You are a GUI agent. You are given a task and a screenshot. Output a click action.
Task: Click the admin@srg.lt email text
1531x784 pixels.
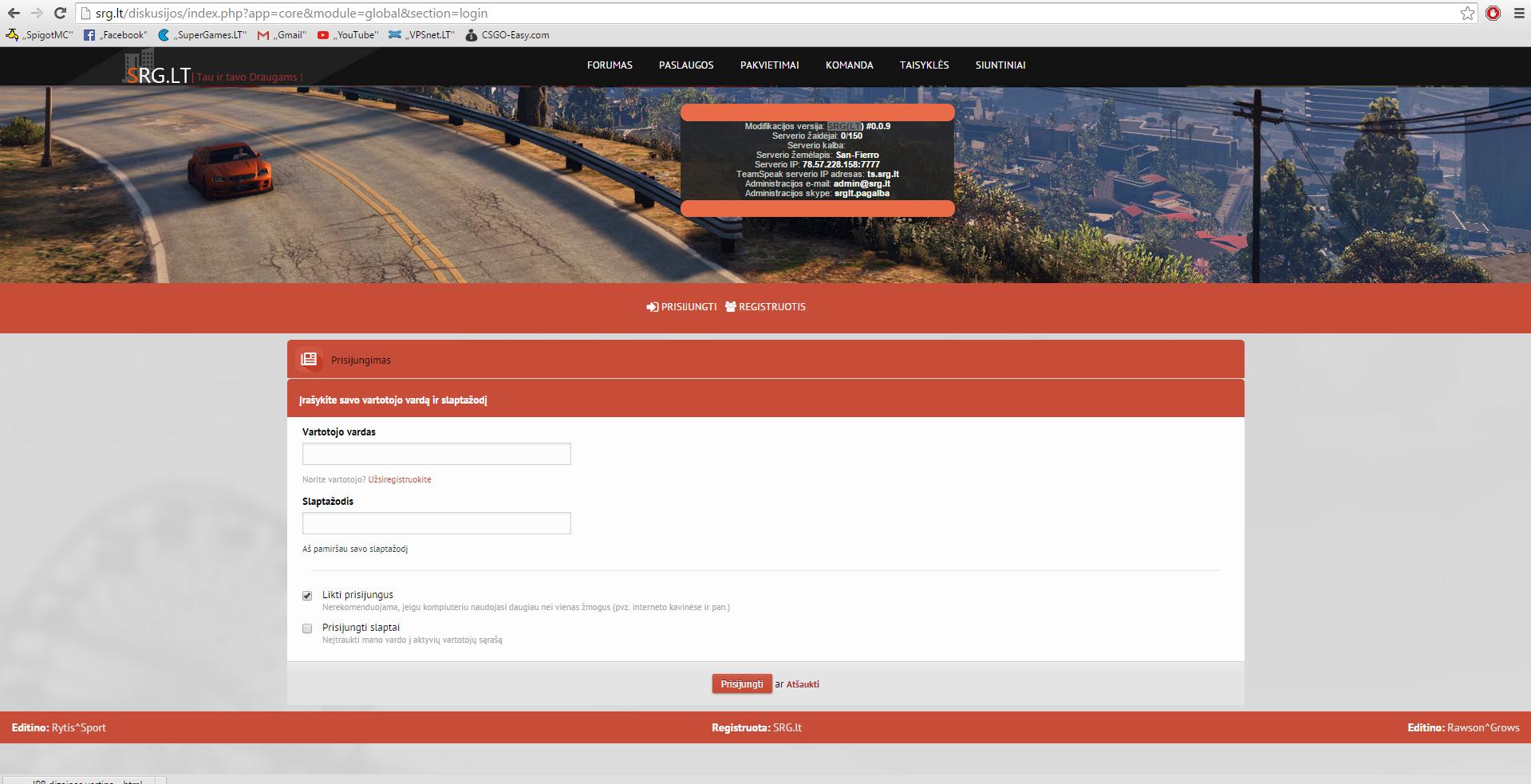point(862,183)
